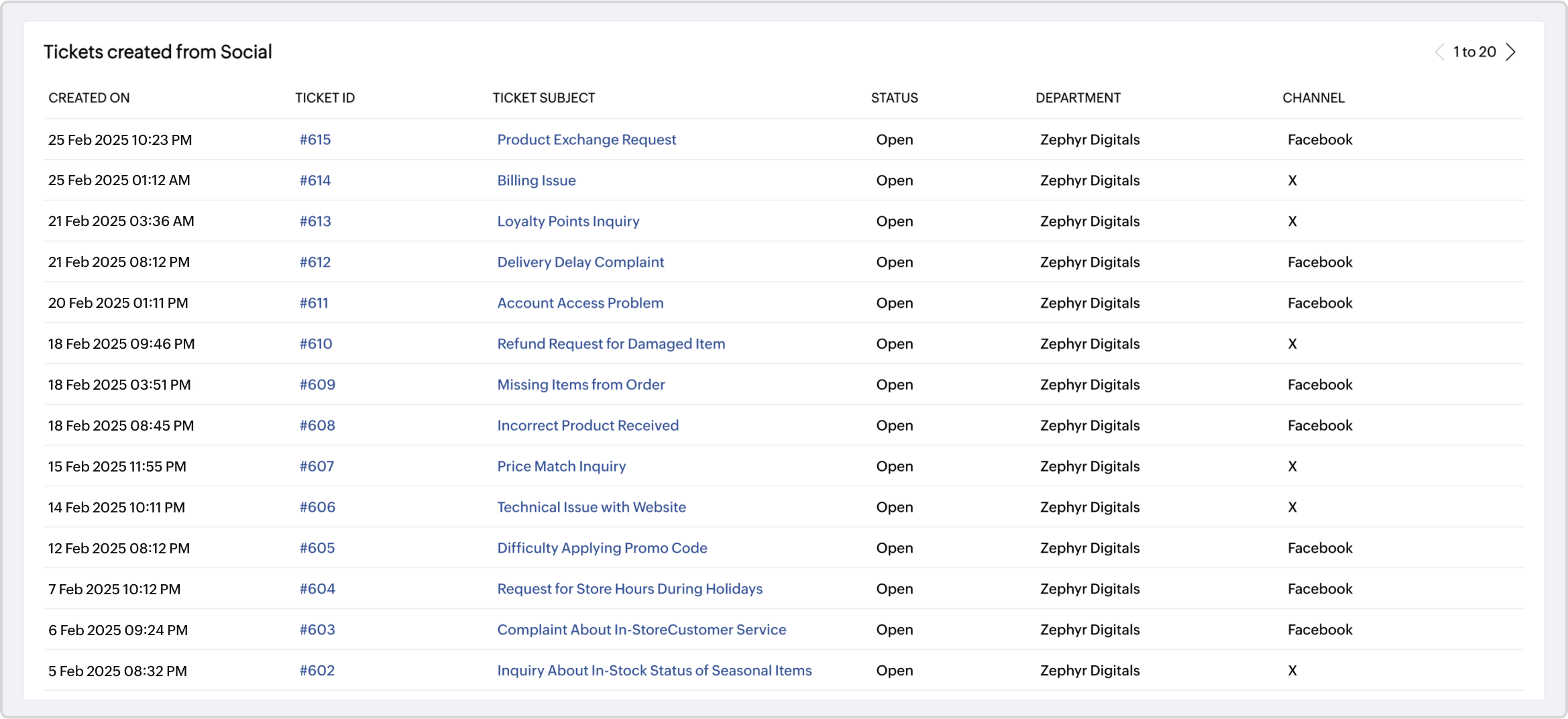This screenshot has height=719, width=1568.
Task: Click ticket ID #613
Action: [x=315, y=221]
